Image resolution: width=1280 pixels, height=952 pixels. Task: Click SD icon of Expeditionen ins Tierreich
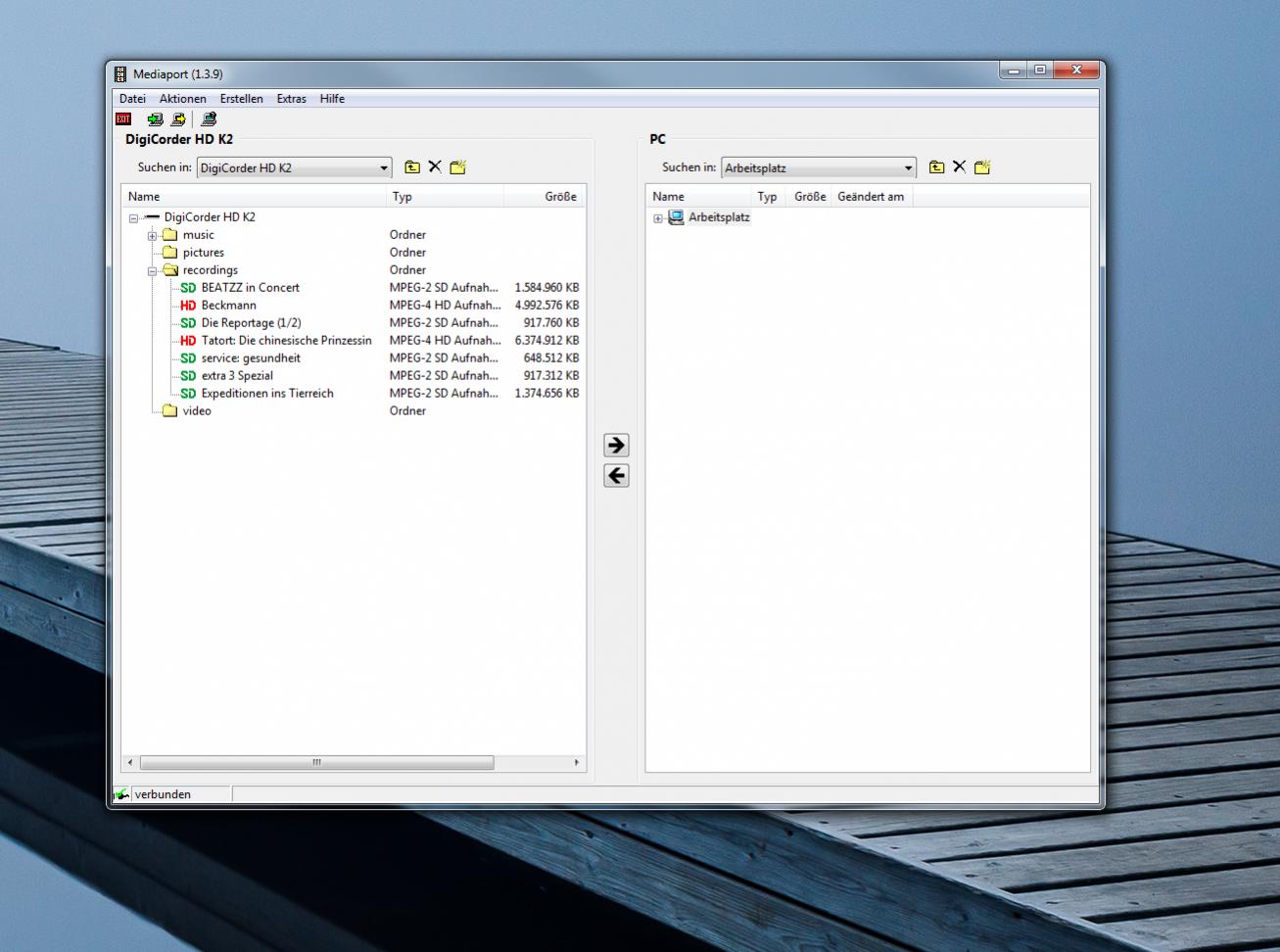point(188,394)
